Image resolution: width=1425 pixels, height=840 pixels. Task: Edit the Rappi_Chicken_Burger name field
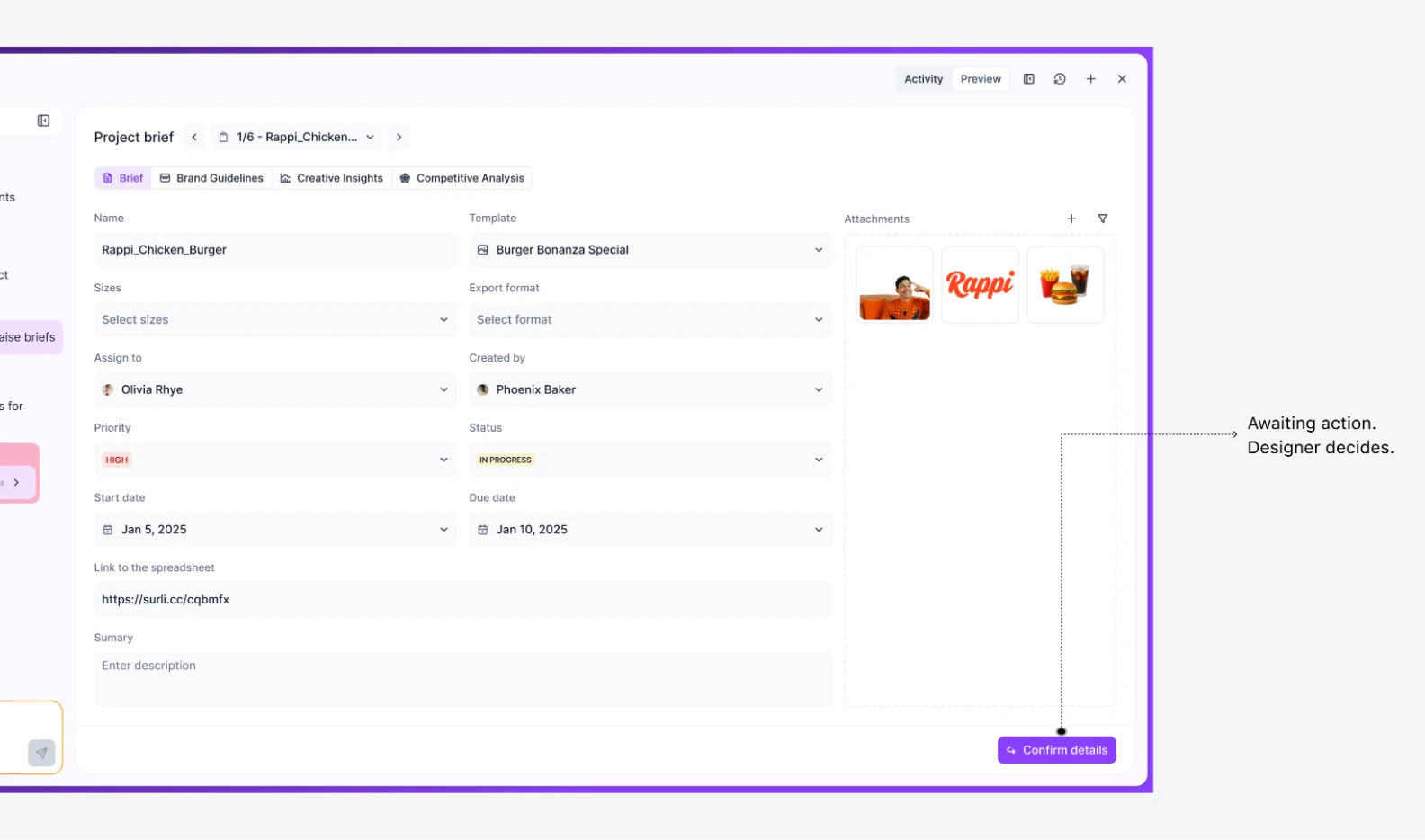pyautogui.click(x=275, y=250)
